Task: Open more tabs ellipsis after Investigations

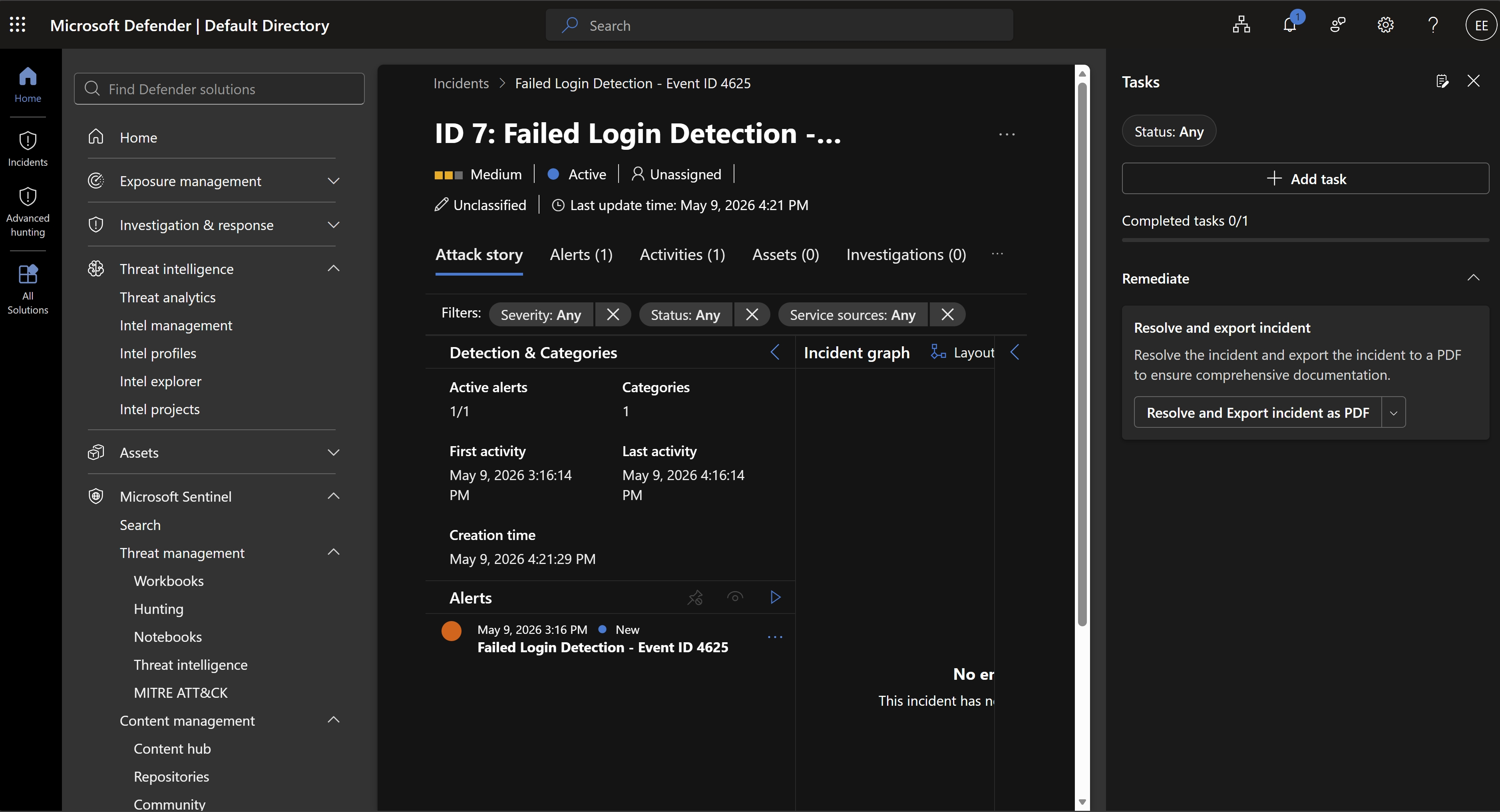Action: click(997, 254)
